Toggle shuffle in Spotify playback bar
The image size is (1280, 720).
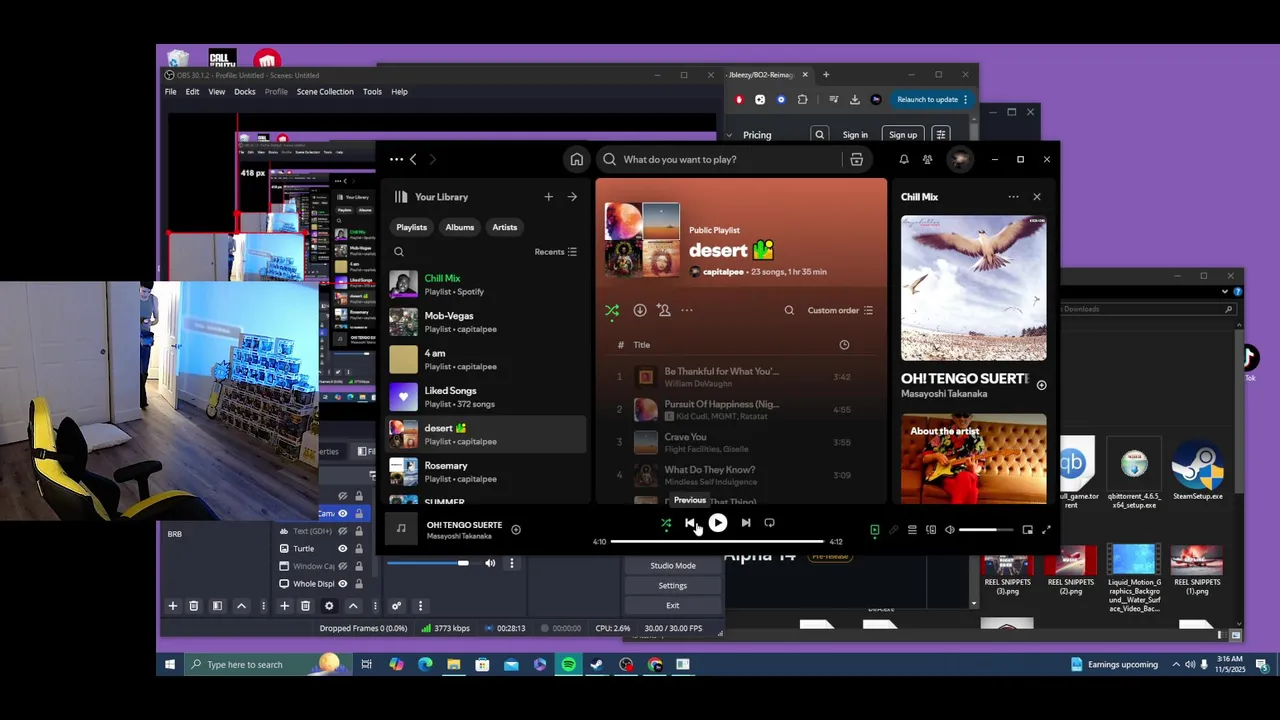[666, 523]
